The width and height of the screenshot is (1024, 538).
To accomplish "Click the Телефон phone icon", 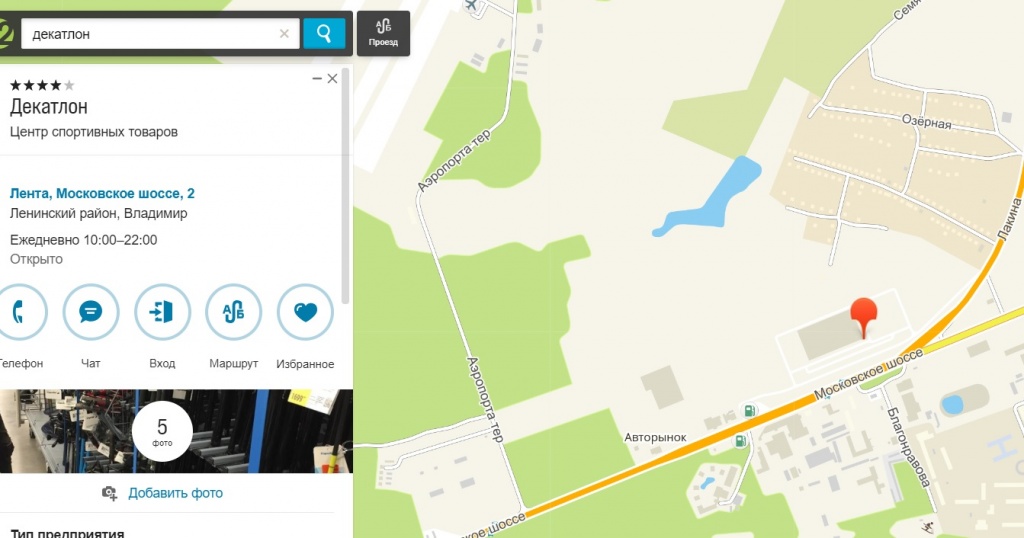I will point(20,312).
